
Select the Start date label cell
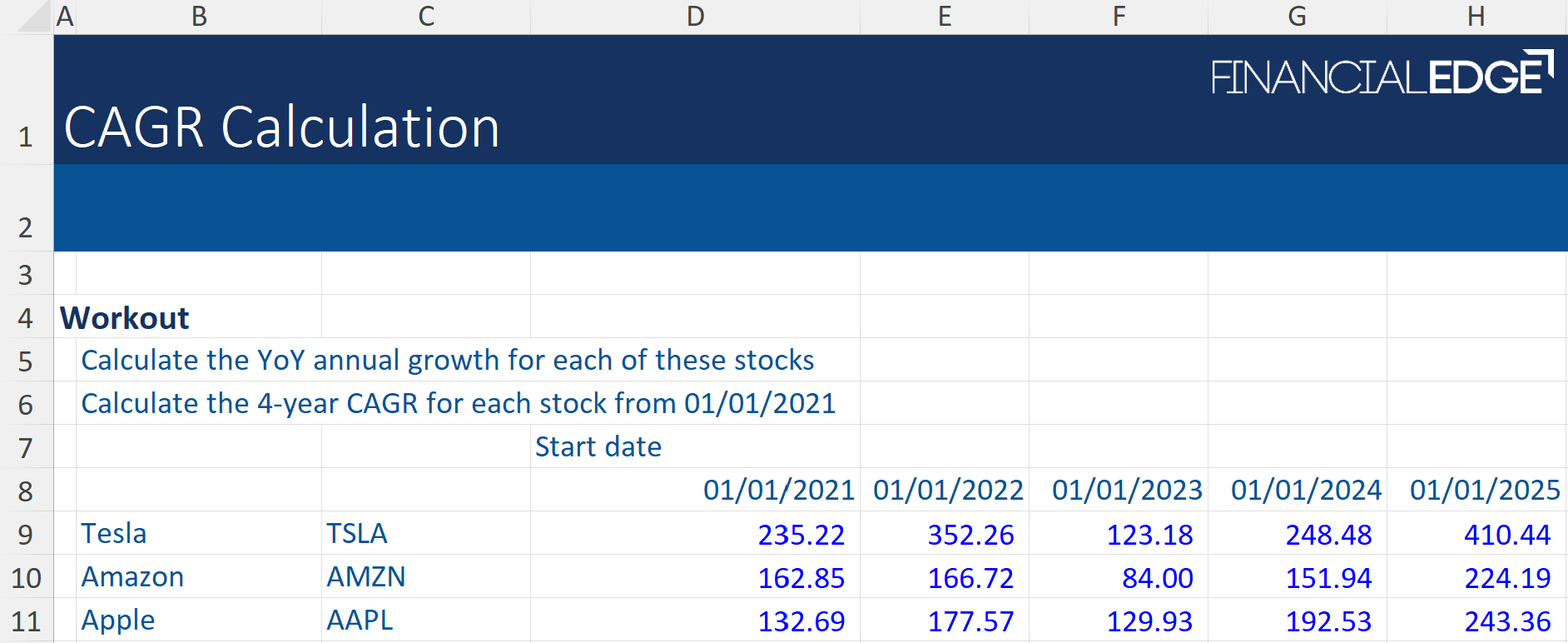tap(598, 446)
